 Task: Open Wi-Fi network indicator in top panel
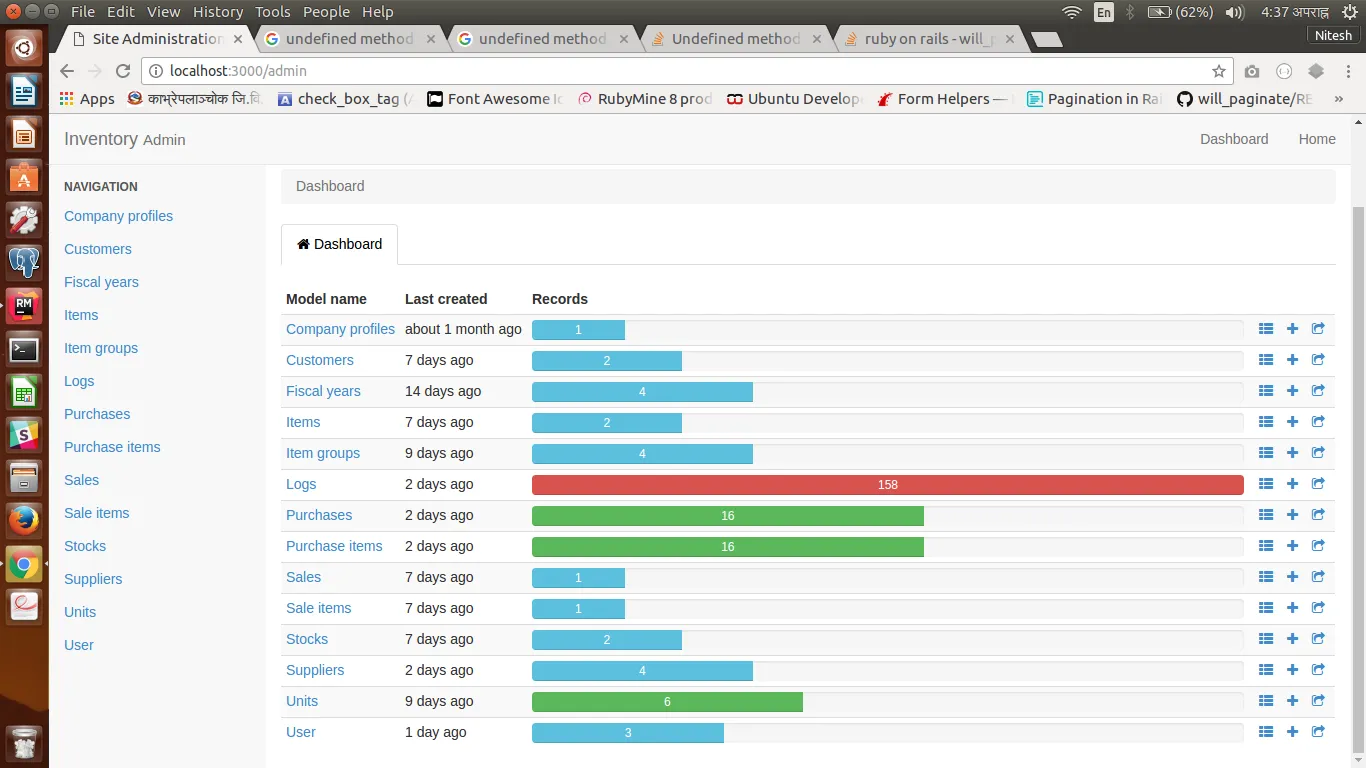point(1072,12)
